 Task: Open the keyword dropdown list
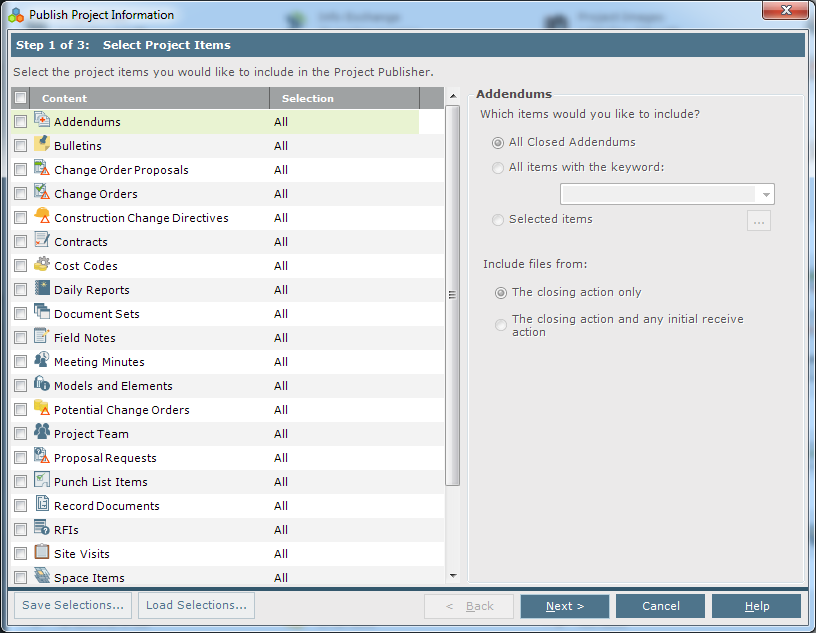click(766, 195)
